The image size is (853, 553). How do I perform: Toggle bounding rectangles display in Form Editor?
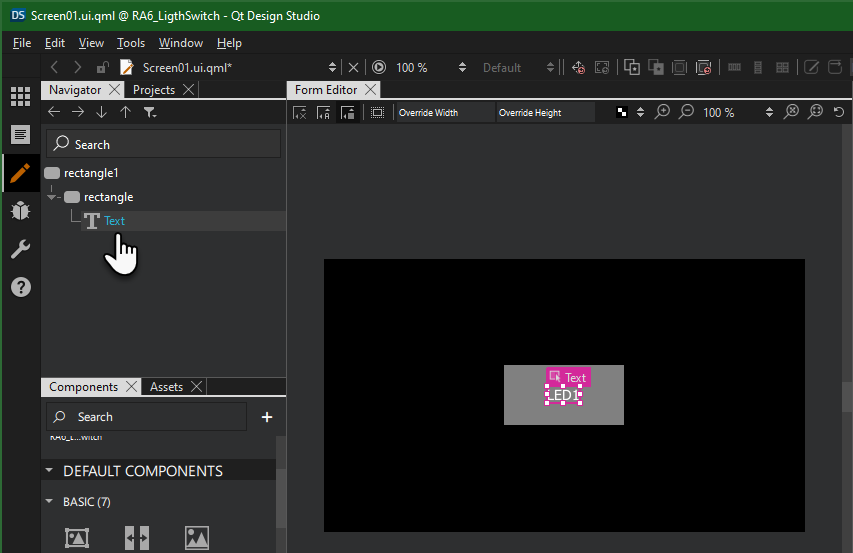[377, 112]
